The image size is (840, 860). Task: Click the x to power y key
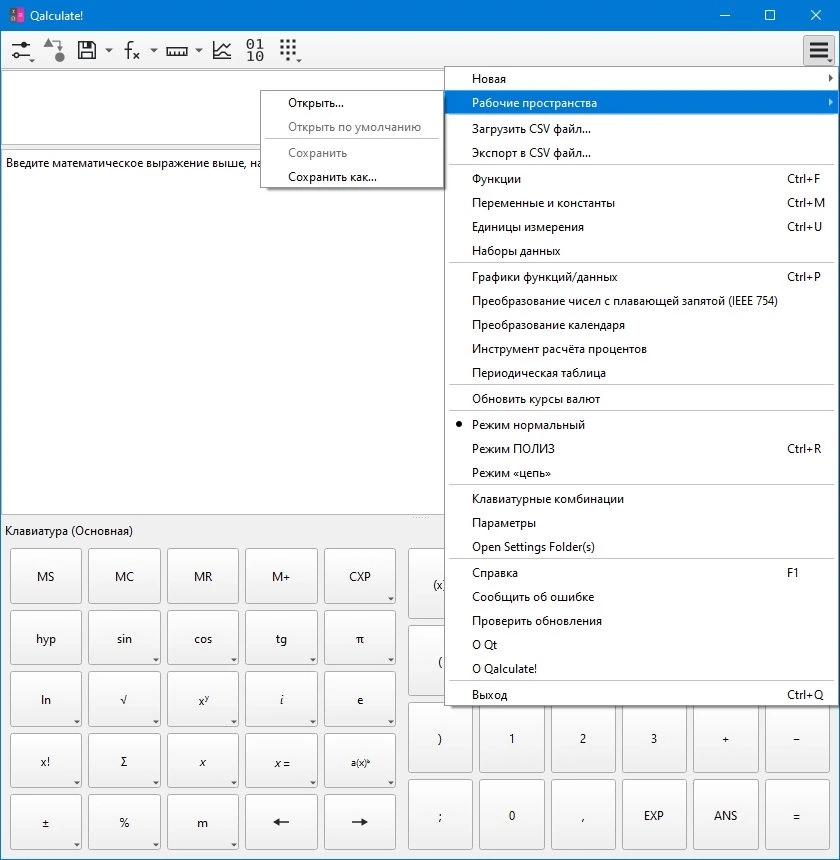coord(203,699)
